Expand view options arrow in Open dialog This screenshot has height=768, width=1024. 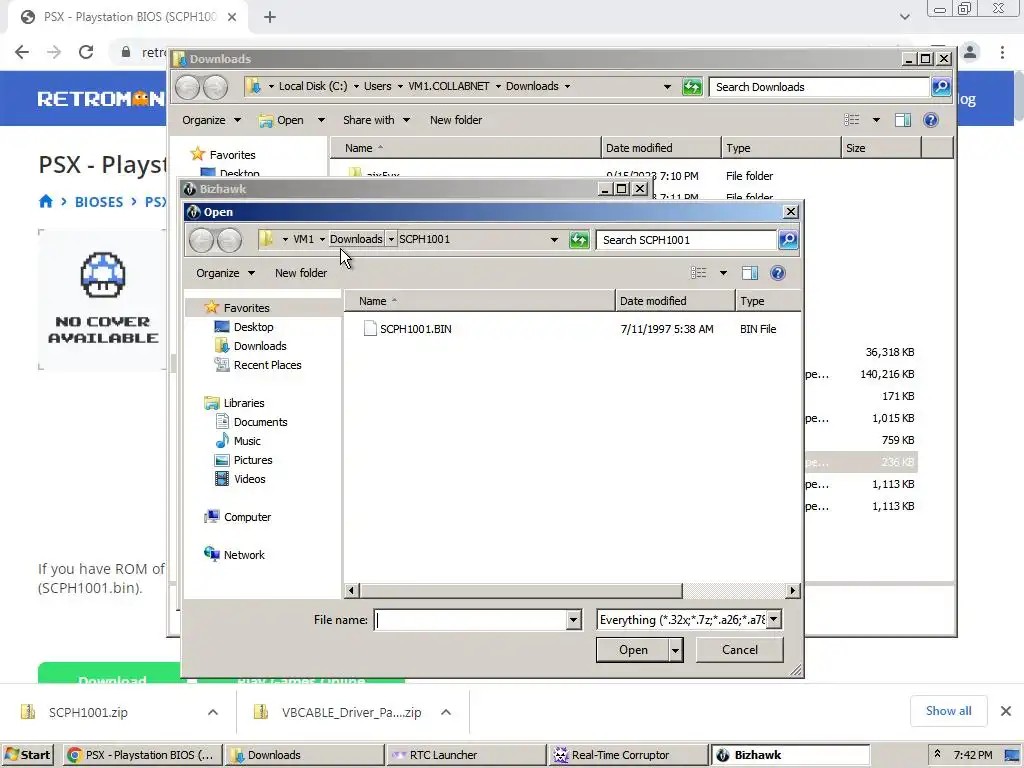(x=723, y=273)
